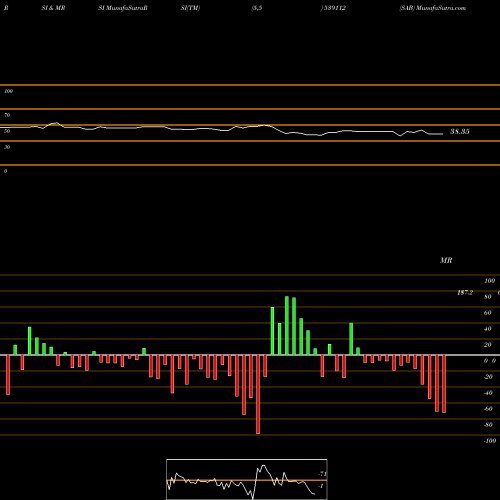The height and width of the screenshot is (500, 500).
Task: Click the RSI axis label 70
Action: 7,115
